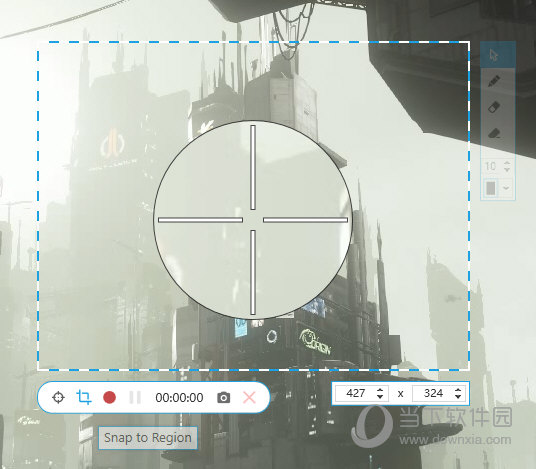Decrease region width with the down arrow
Screen dimensions: 536x469
click(x=380, y=397)
